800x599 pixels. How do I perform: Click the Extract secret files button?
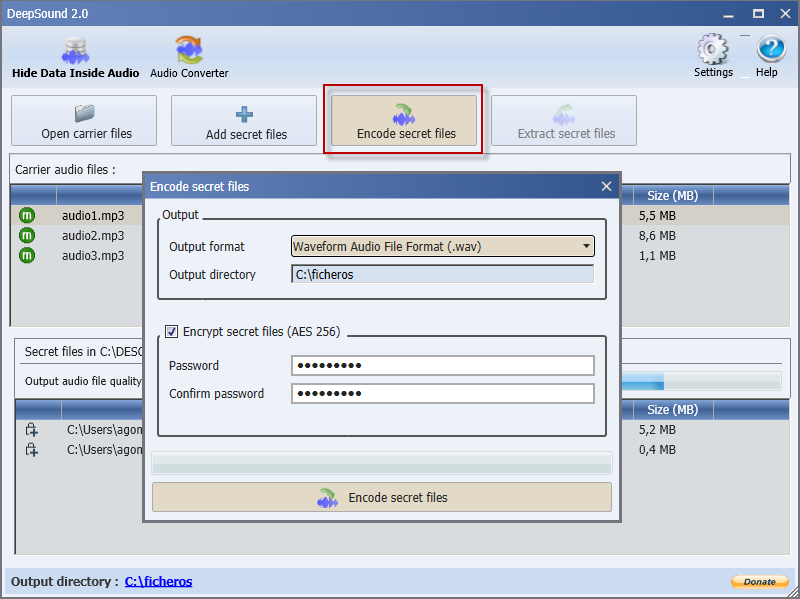[x=564, y=121]
